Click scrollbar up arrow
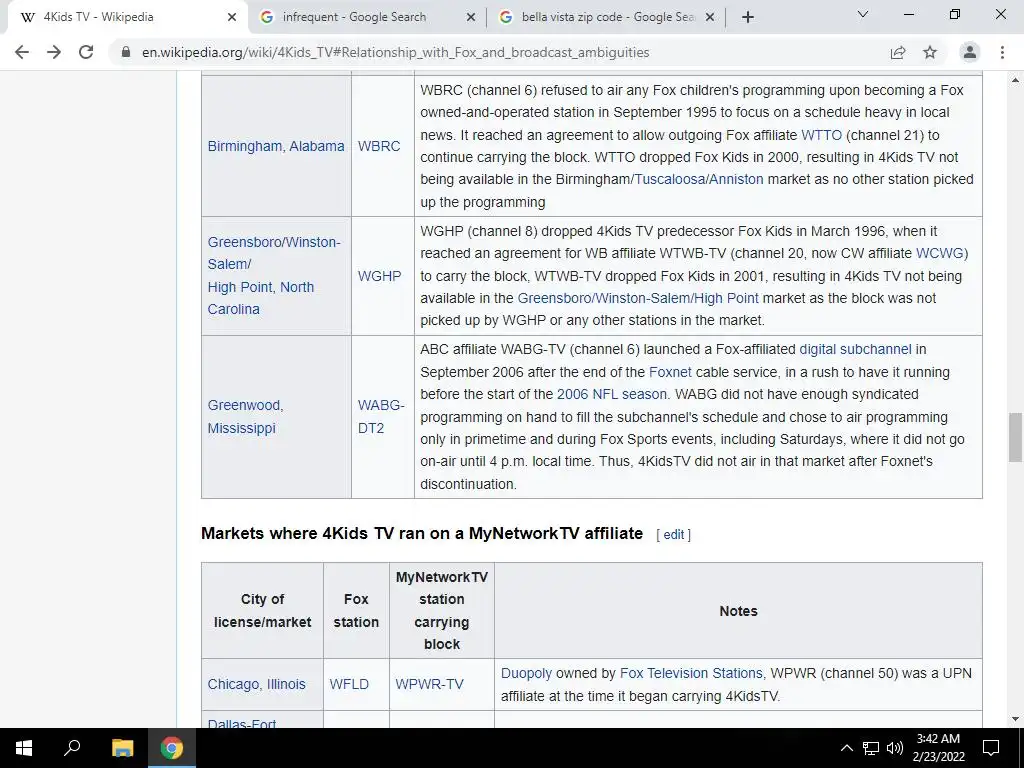Screen dimensions: 1024x768 pos(1015,80)
